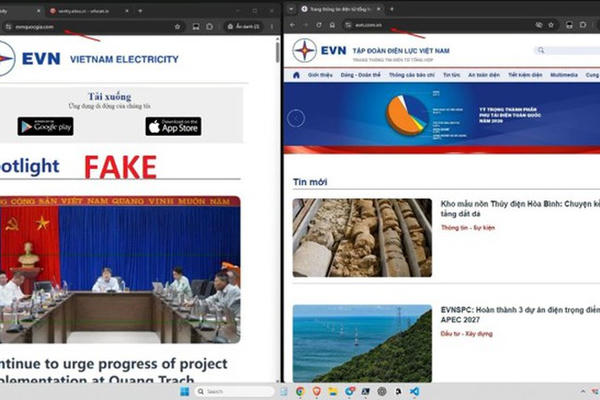The height and width of the screenshot is (400, 600).
Task: Open the Kho mẫu nõn Thủy điện Hòa Bình headline
Action: point(520,209)
